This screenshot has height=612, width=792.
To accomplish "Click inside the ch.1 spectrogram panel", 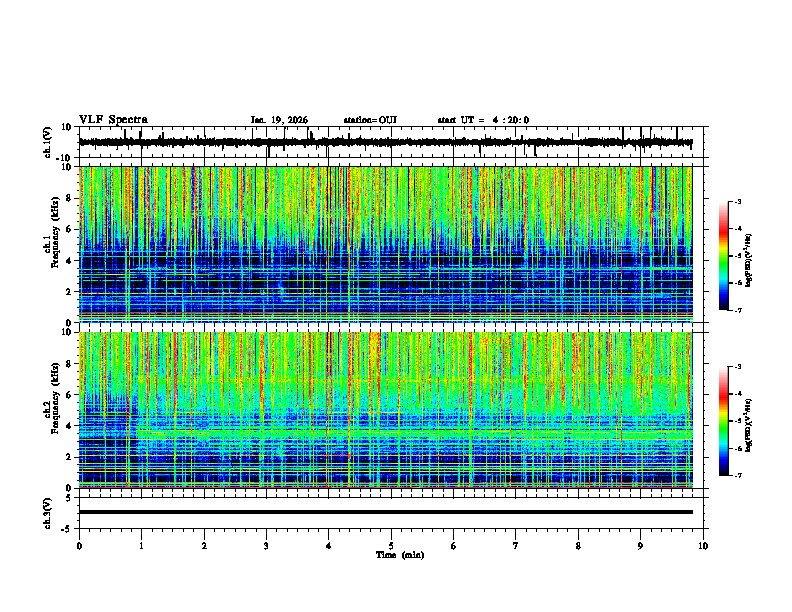I will 385,244.
